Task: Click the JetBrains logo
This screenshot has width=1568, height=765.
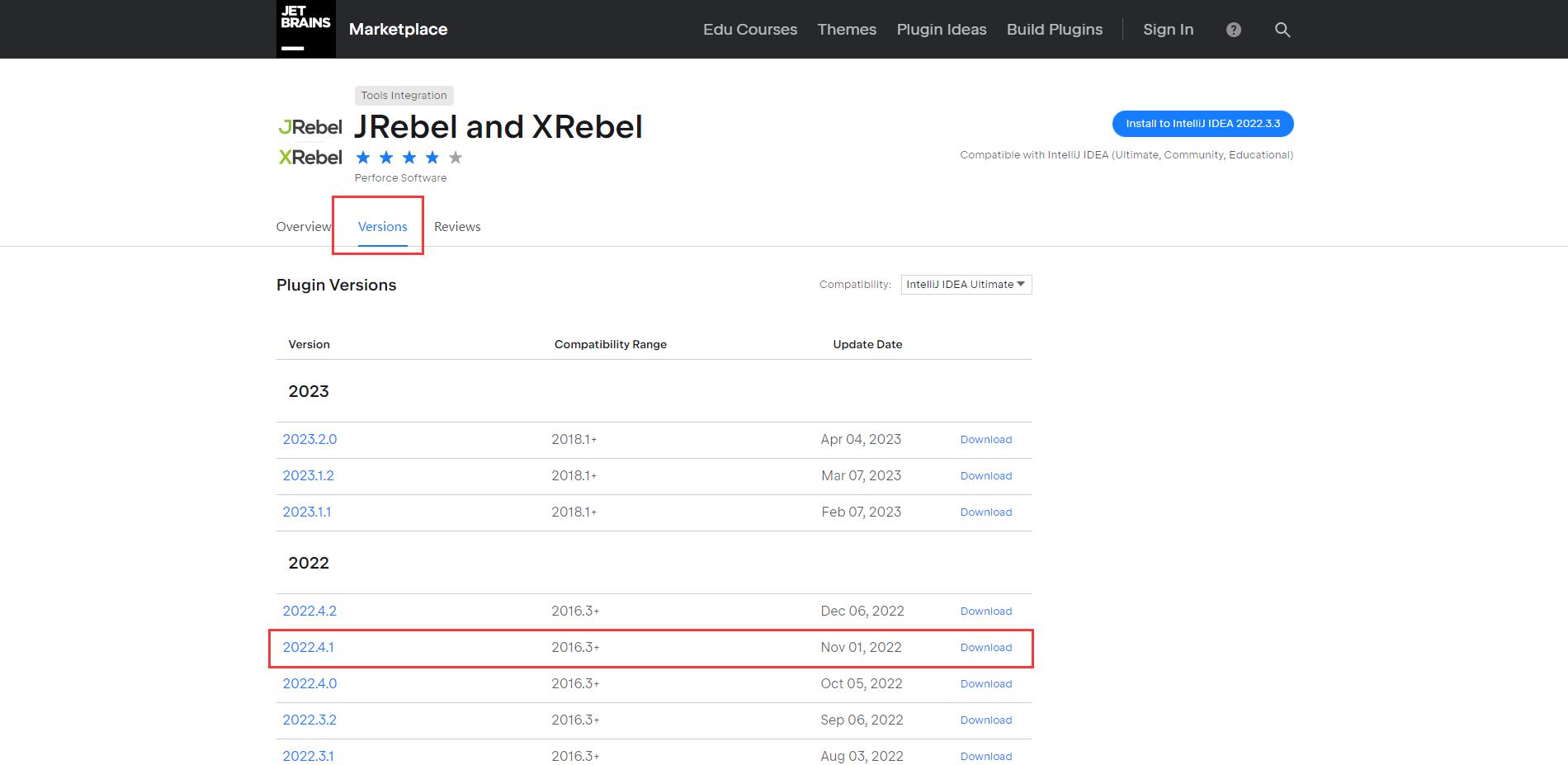Action: (305, 29)
